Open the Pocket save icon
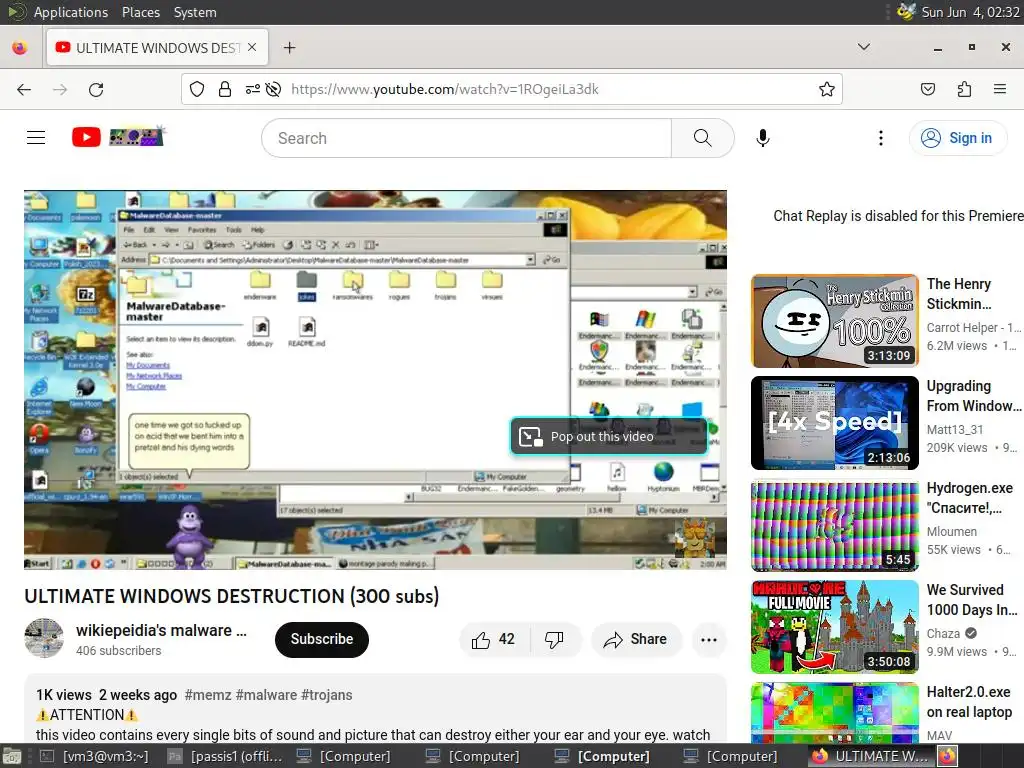This screenshot has height=768, width=1024. pyautogui.click(x=928, y=89)
